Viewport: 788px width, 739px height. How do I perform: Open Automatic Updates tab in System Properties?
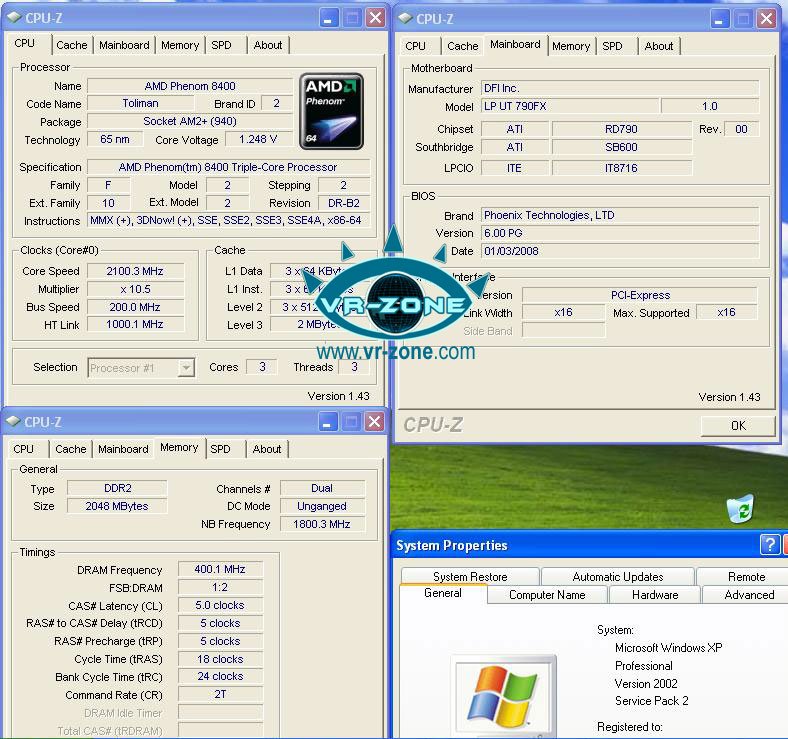618,577
